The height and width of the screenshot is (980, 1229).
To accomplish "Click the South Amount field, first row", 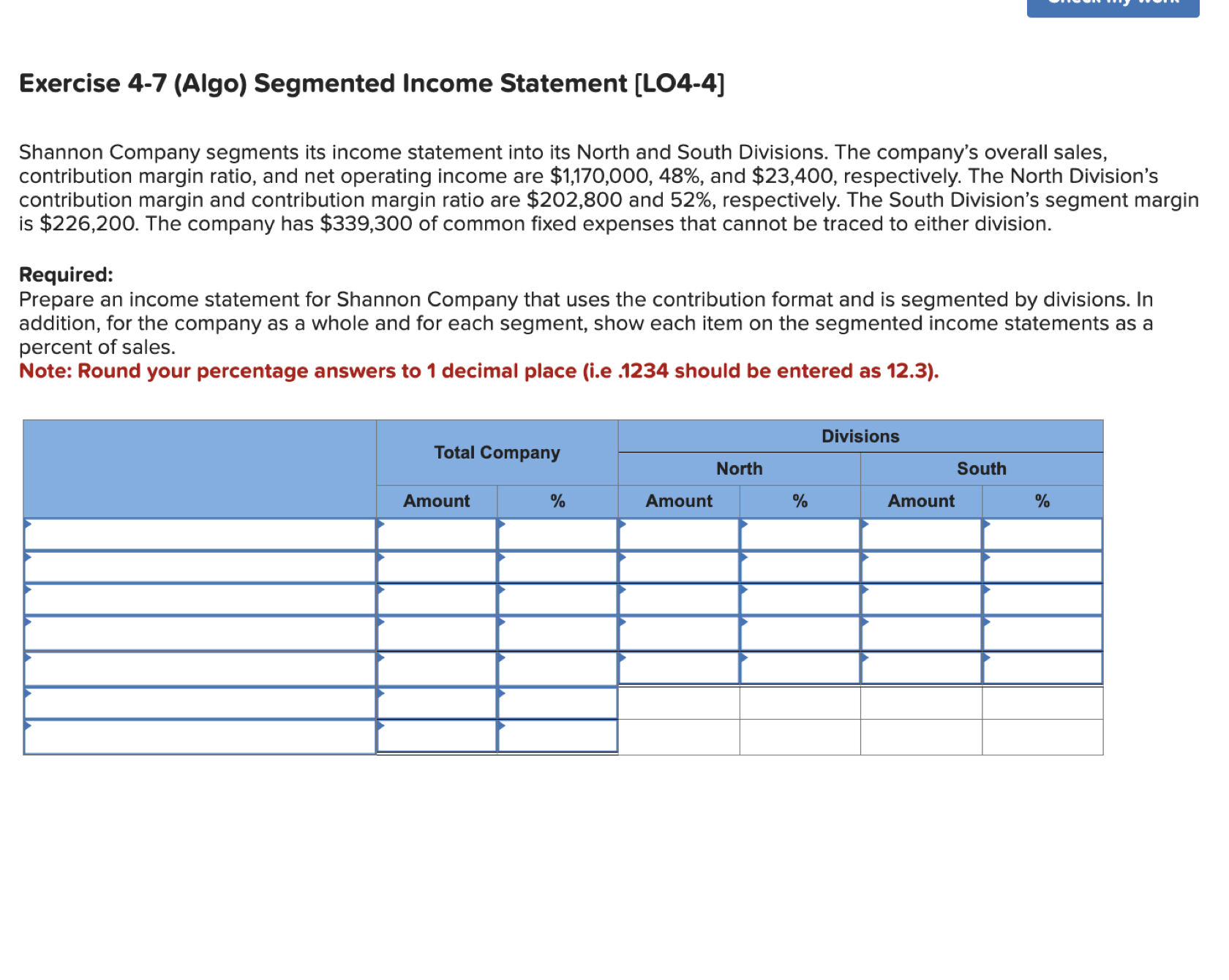I will [x=922, y=535].
